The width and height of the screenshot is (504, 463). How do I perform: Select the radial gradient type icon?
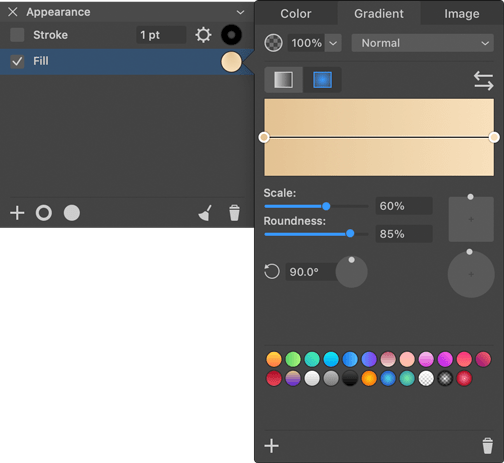point(322,80)
